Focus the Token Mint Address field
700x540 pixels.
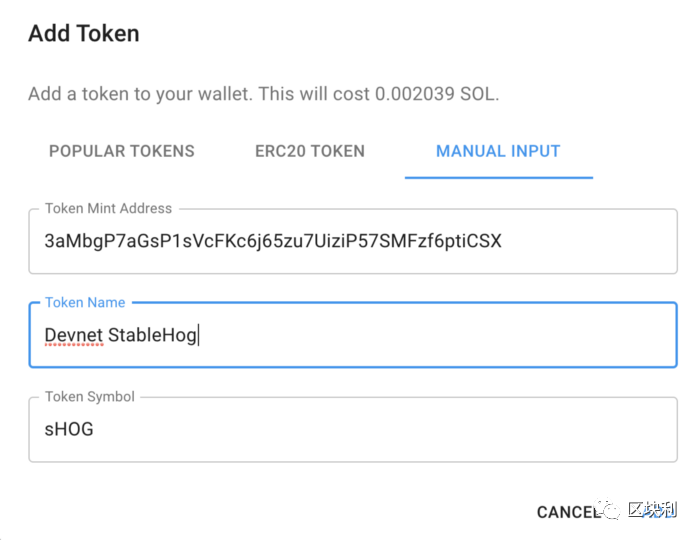coord(353,241)
